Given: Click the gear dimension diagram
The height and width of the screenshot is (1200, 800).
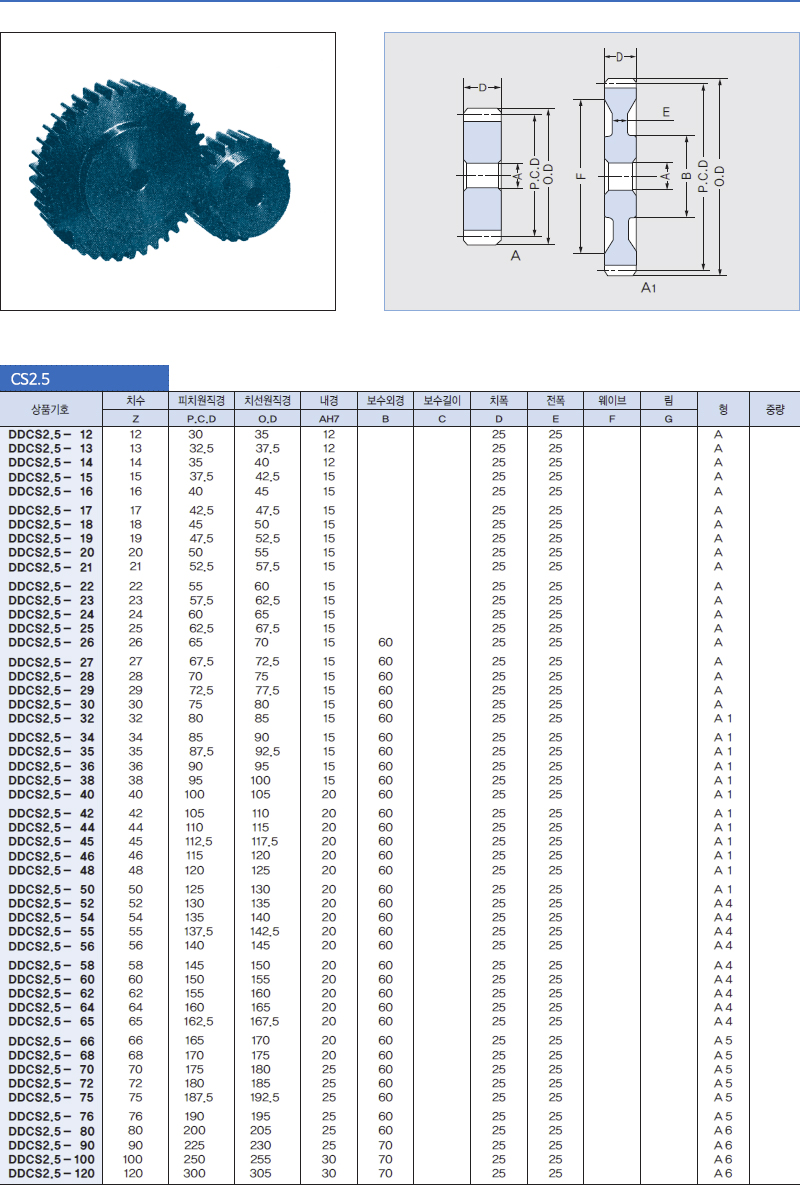Looking at the screenshot, I should (592, 172).
